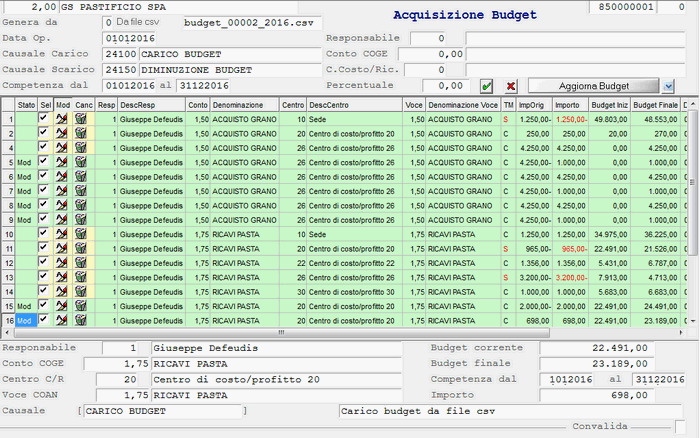The height and width of the screenshot is (438, 700).
Task: Click the Canc delete icon in row 12
Action: (81, 263)
